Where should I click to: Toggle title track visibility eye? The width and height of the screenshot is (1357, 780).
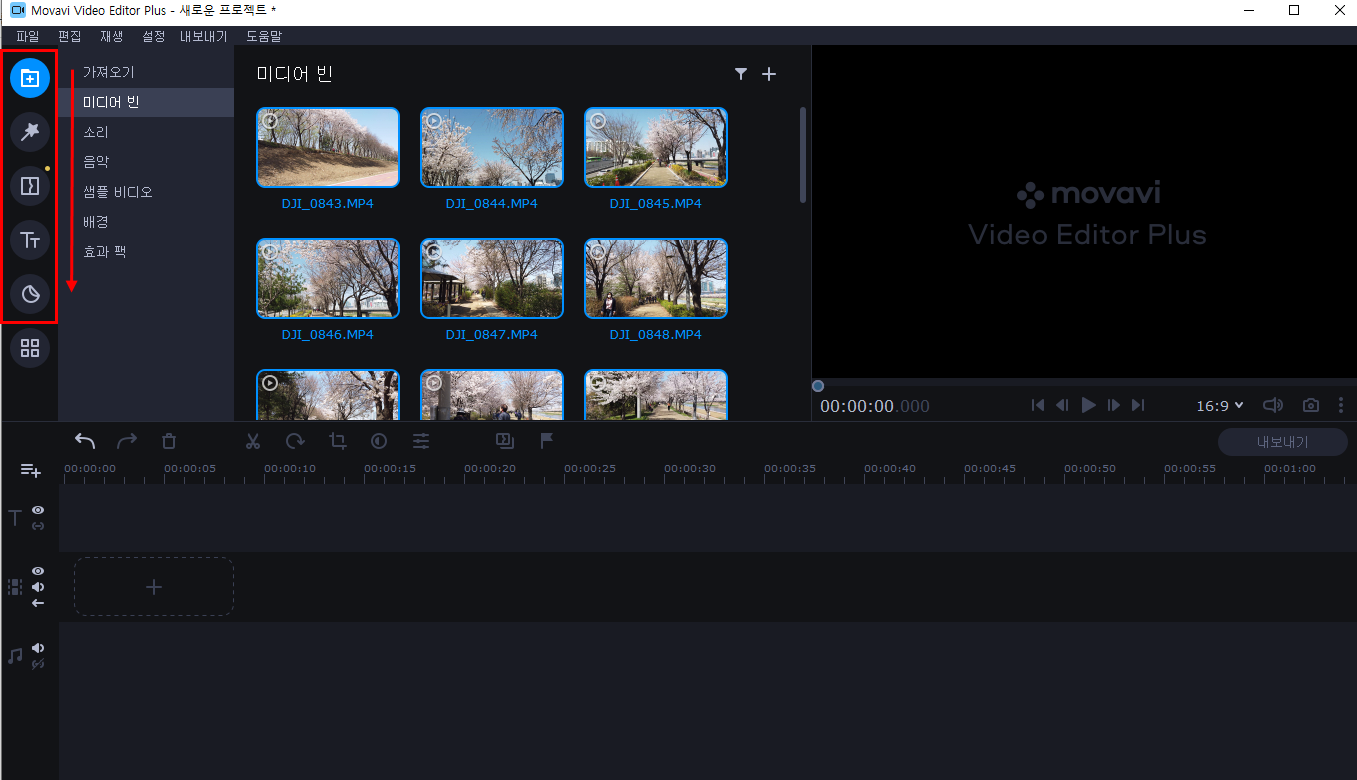pos(38,510)
